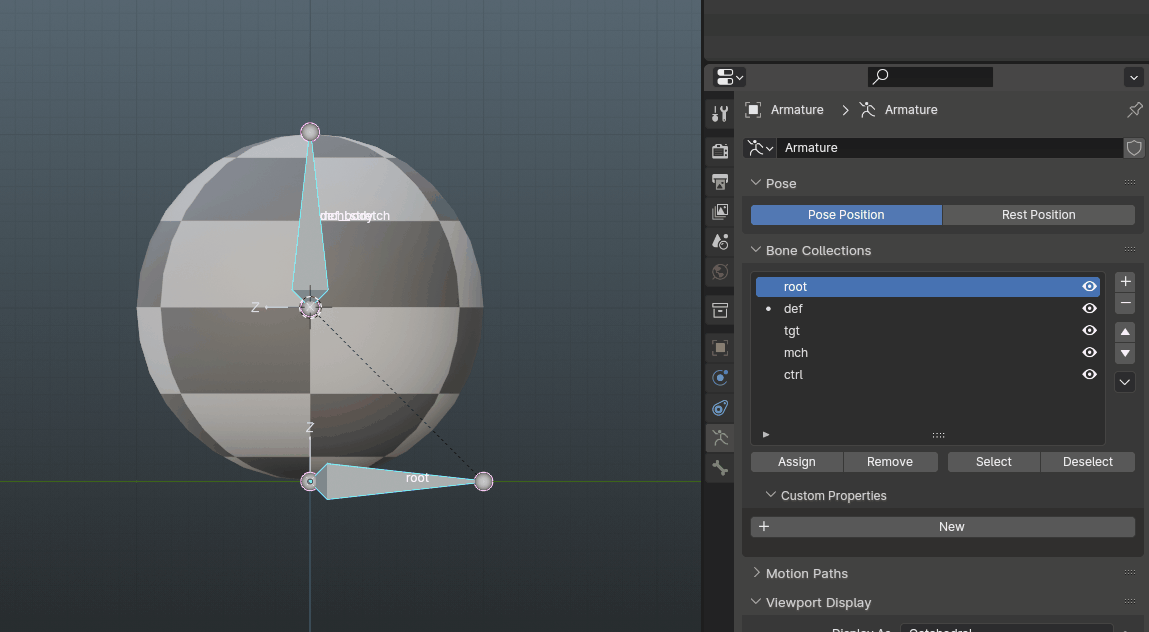Viewport: 1149px width, 632px height.
Task: Select the mch bone collection
Action: [796, 353]
